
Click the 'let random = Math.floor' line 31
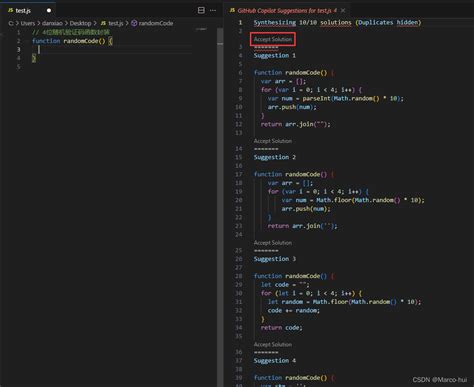pos(344,302)
